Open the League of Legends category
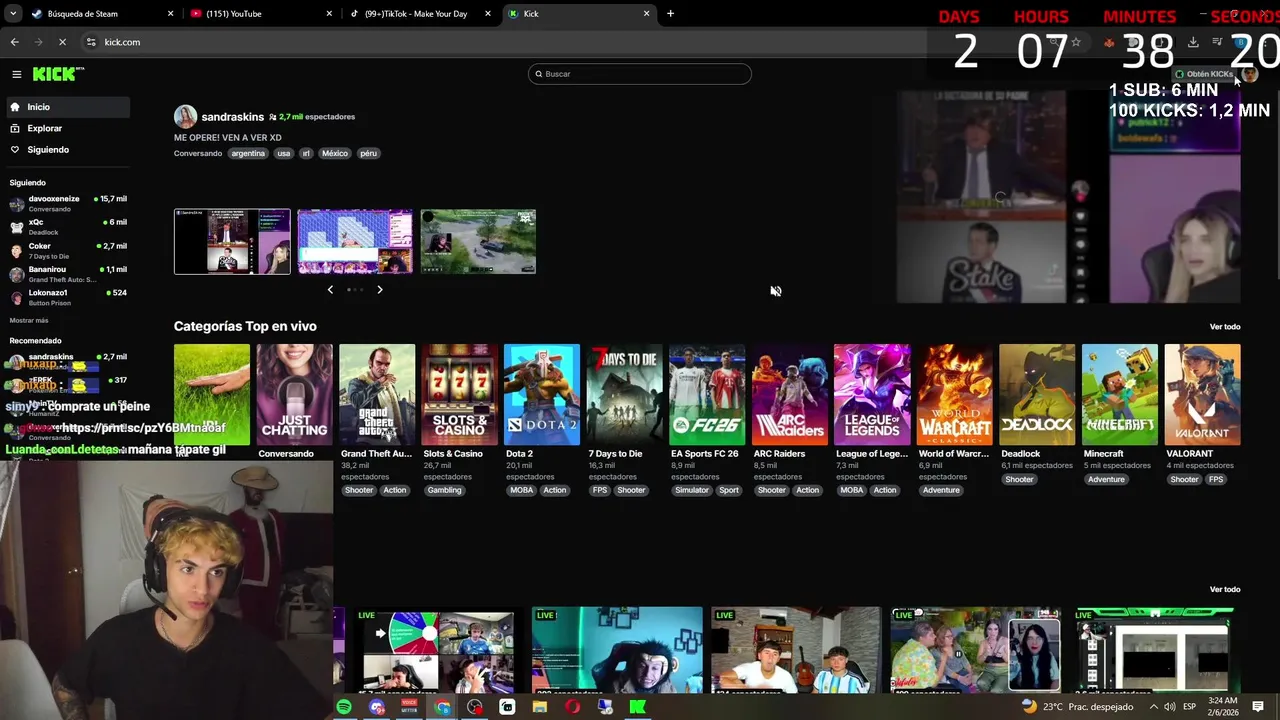 [x=872, y=395]
